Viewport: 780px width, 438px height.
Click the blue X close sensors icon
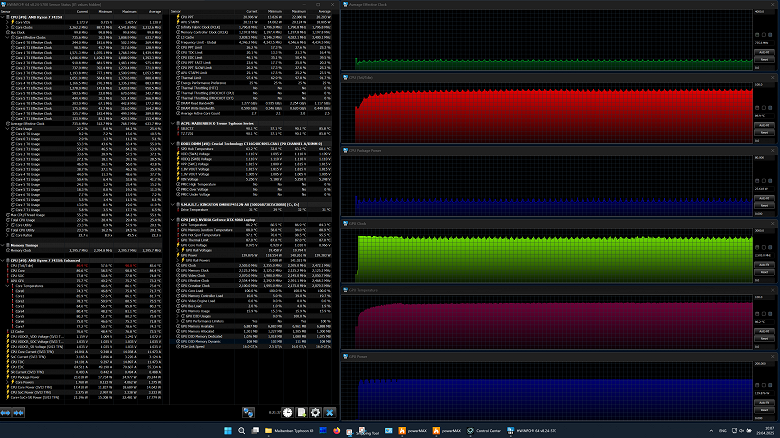329,412
